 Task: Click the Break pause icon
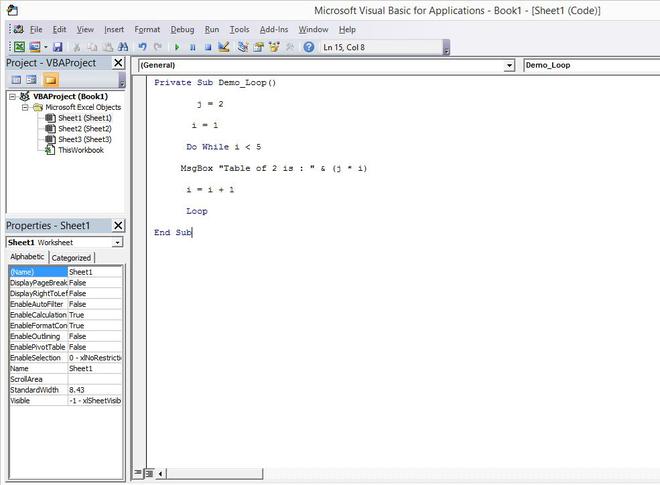coord(193,47)
